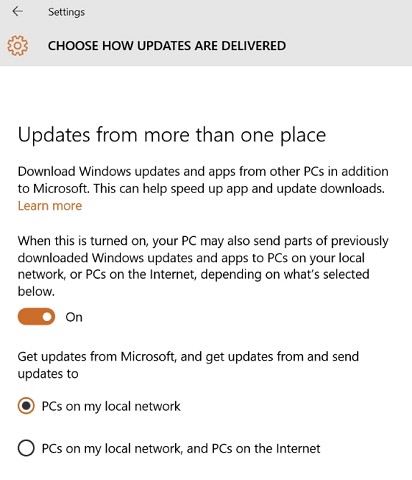Click the Get updates from Microsoft text

tap(188, 365)
